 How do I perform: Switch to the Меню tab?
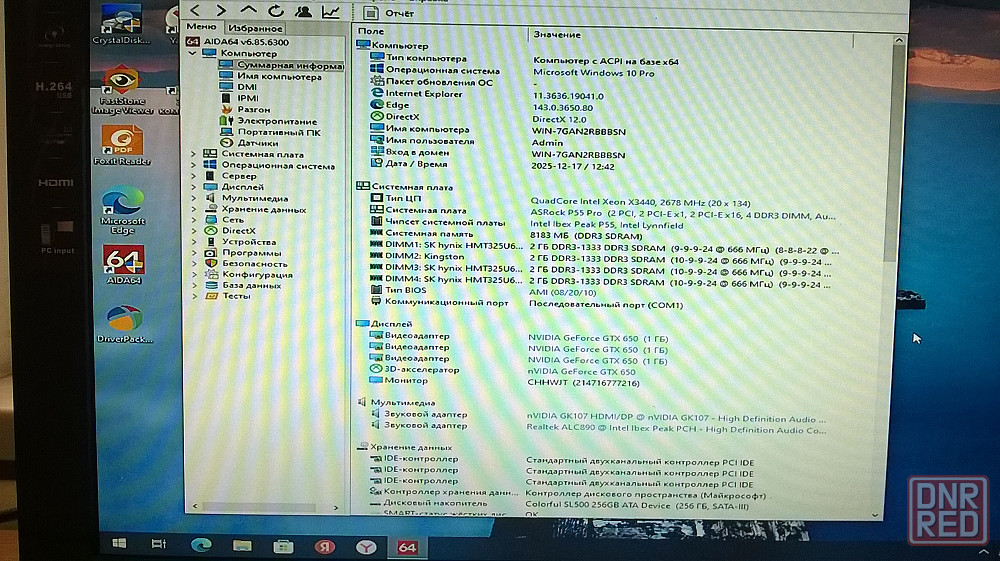pyautogui.click(x=201, y=28)
